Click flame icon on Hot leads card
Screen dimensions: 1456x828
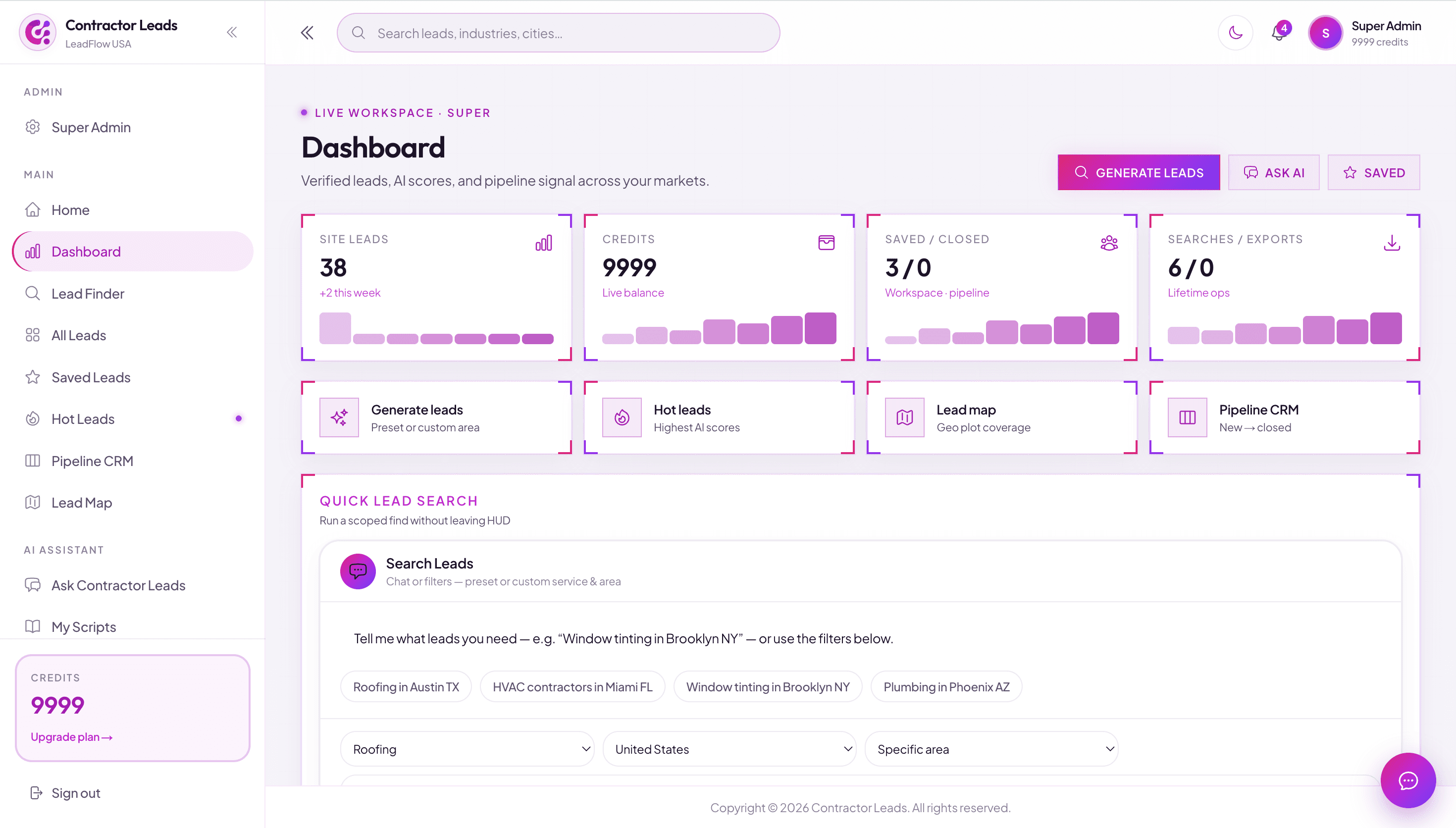click(x=622, y=417)
